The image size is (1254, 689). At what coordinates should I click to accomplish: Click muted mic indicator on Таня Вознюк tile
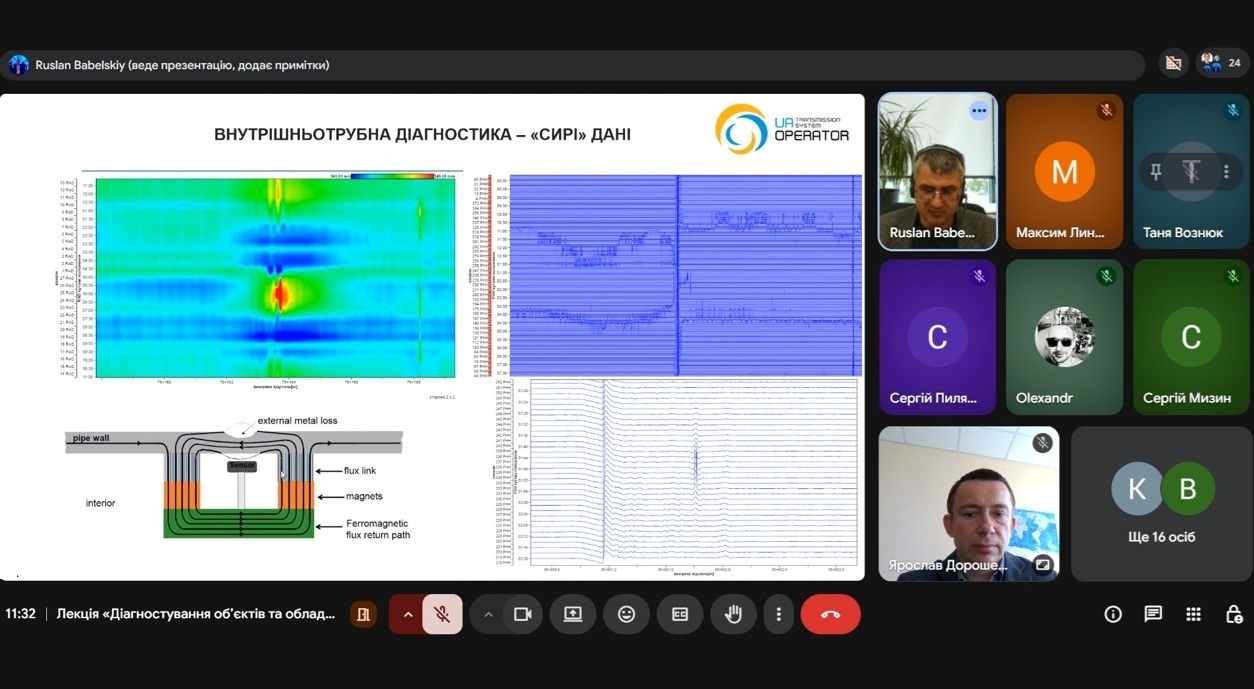1233,111
